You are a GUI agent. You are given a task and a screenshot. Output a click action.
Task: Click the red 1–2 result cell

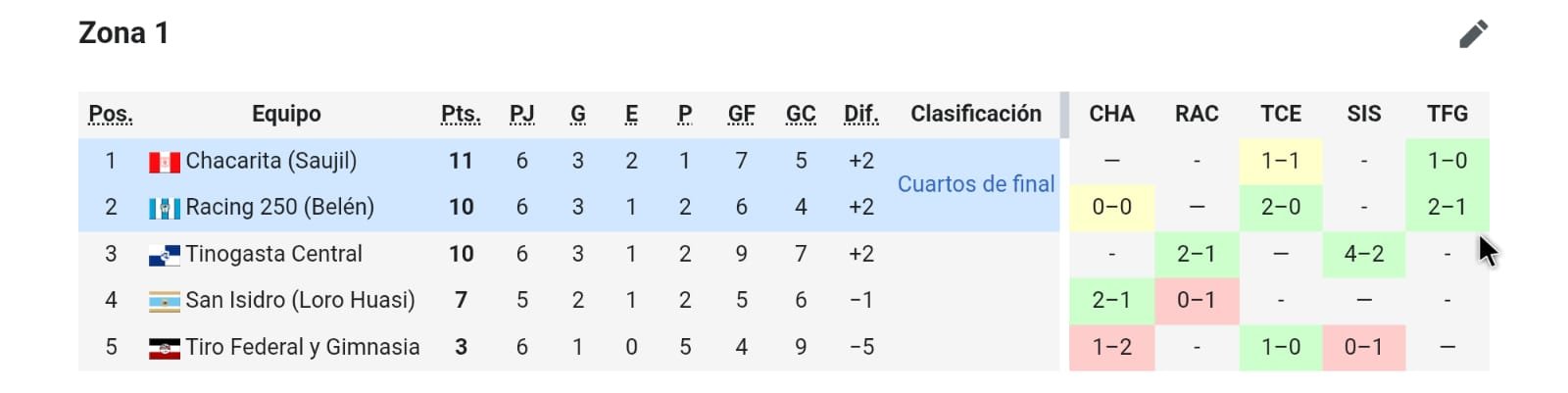click(x=1111, y=348)
